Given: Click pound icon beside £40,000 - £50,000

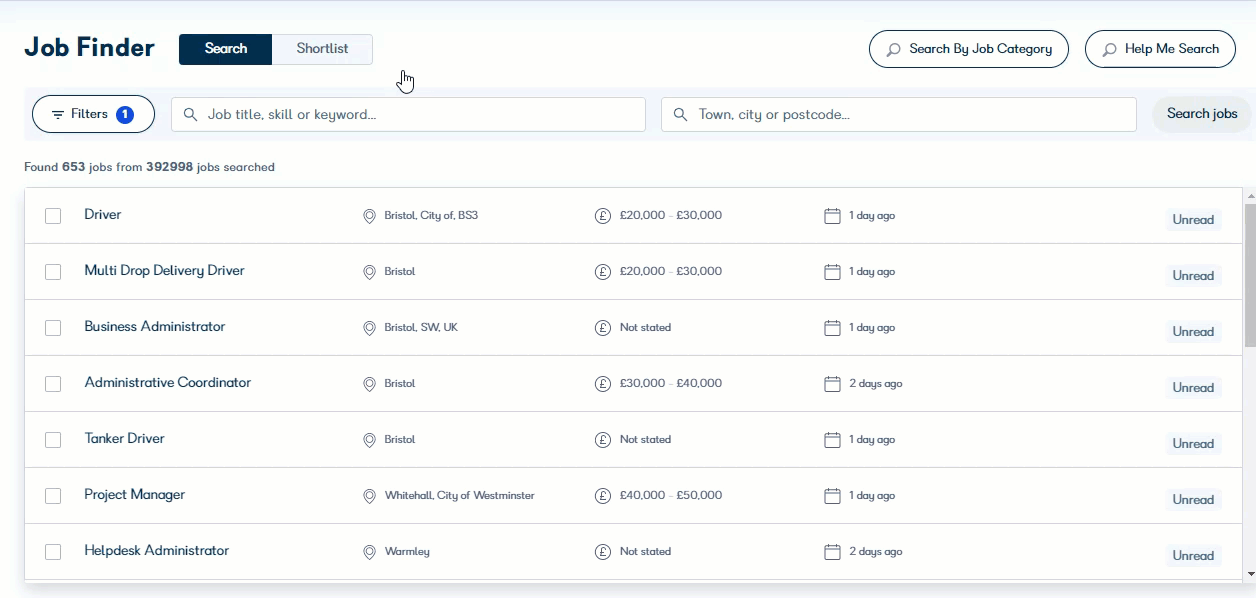Looking at the screenshot, I should pos(602,496).
